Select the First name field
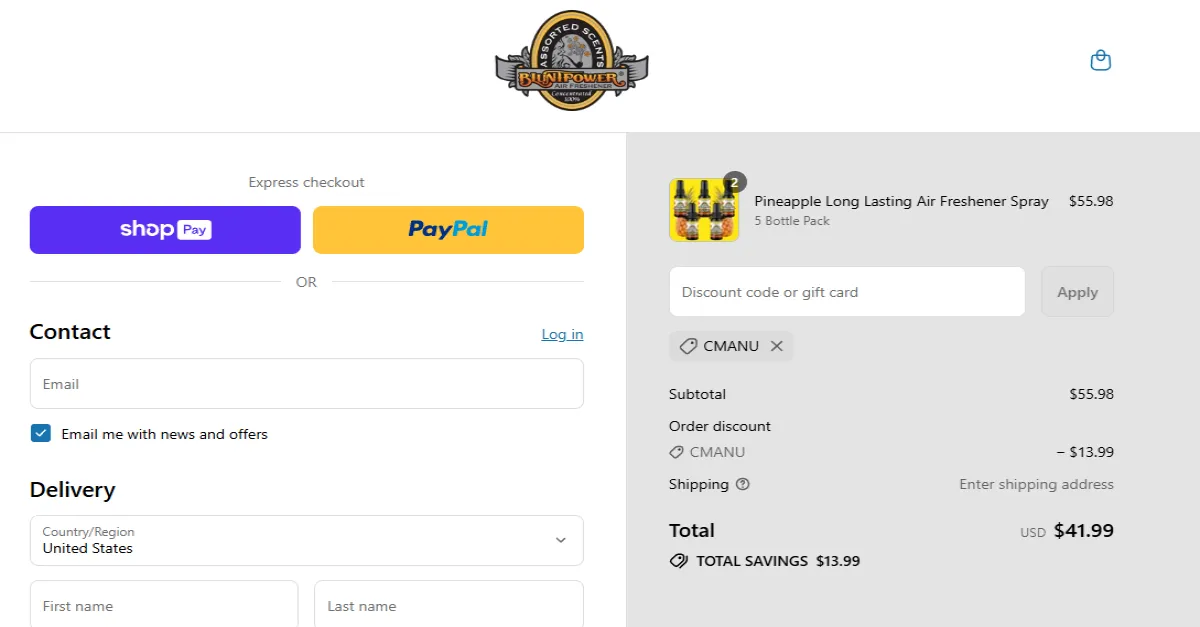This screenshot has height=627, width=1200. click(164, 605)
